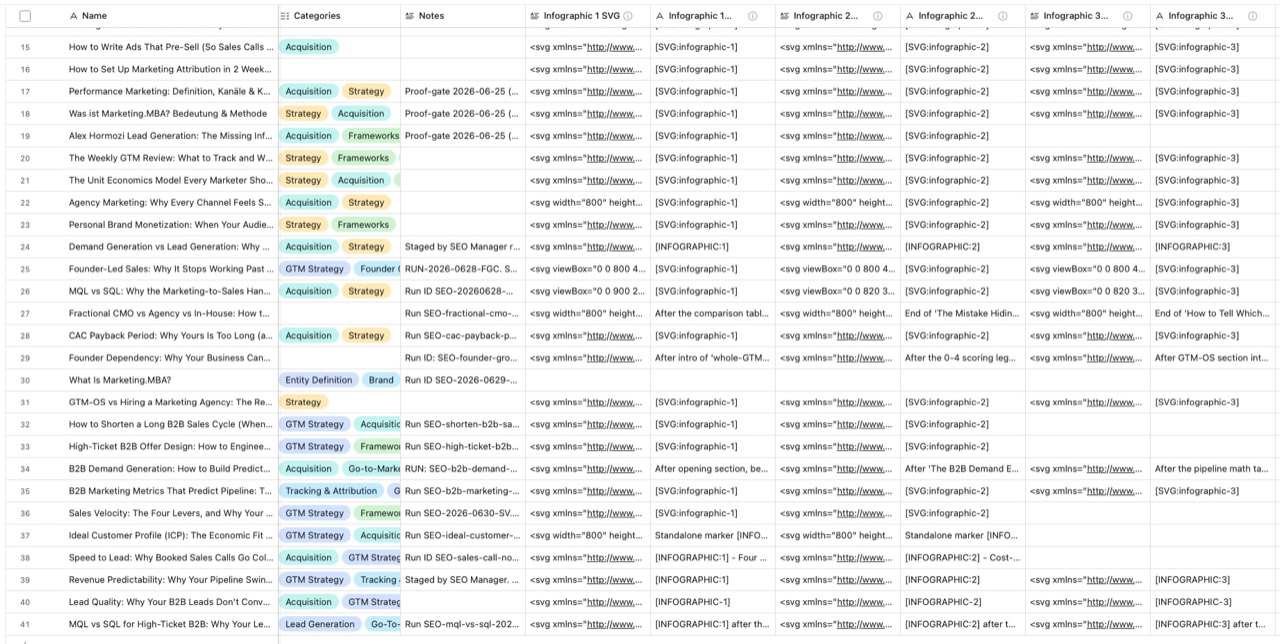
Task: Click 'Standalone marker' Infographic 1 cell in row 37
Action: point(713,535)
